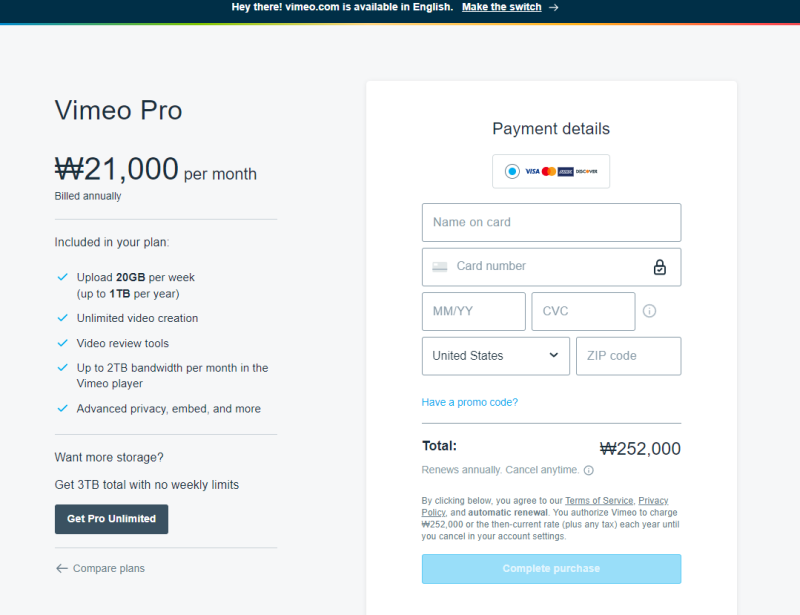Click into the Name on card field
This screenshot has width=800, height=615.
click(x=551, y=222)
